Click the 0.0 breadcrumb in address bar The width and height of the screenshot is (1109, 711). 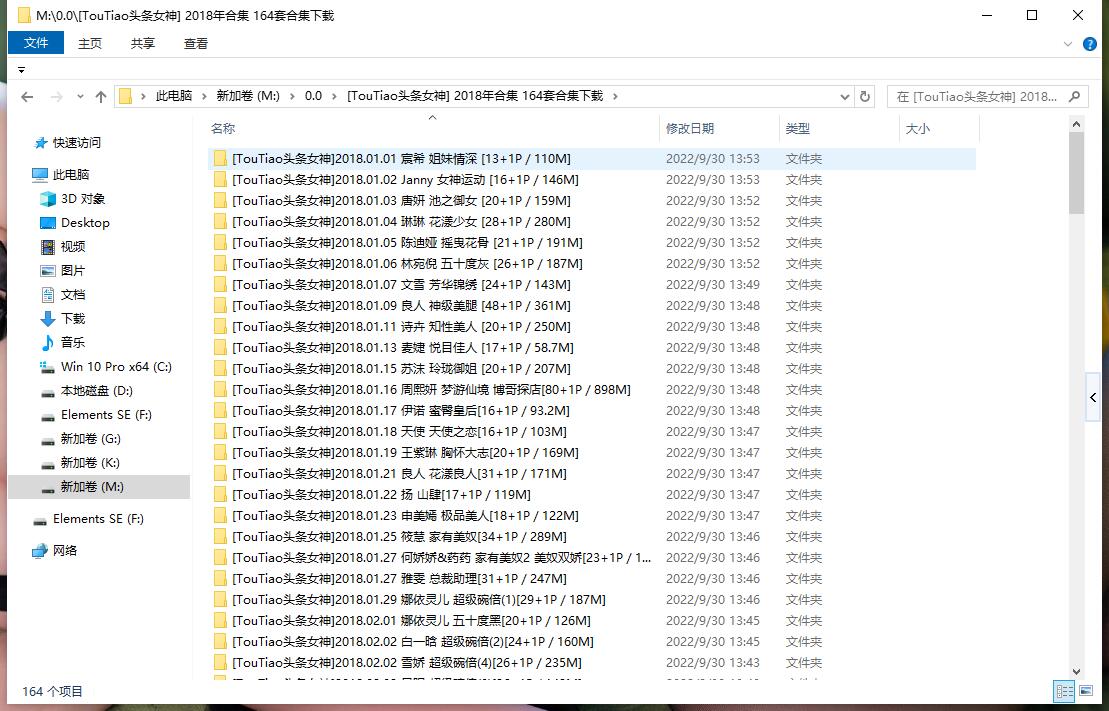pyautogui.click(x=313, y=96)
